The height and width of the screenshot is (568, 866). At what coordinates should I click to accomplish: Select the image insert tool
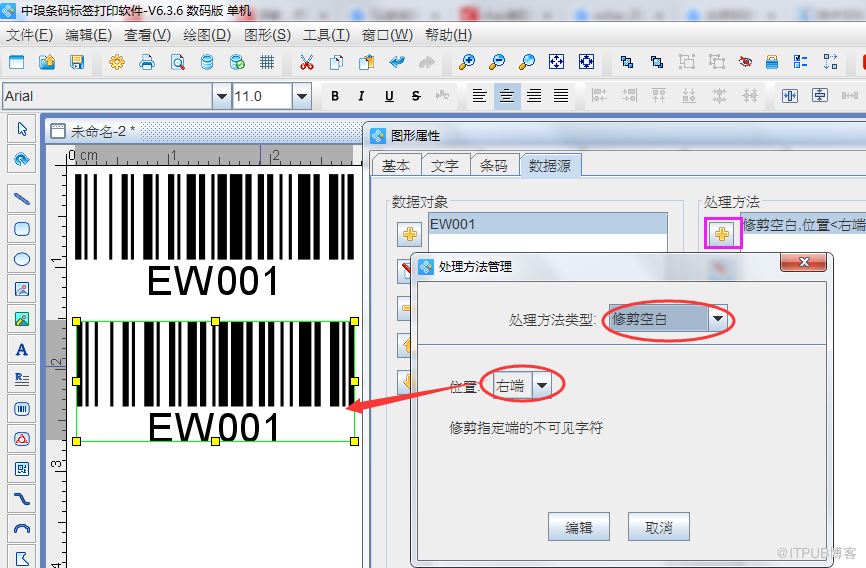(x=22, y=289)
